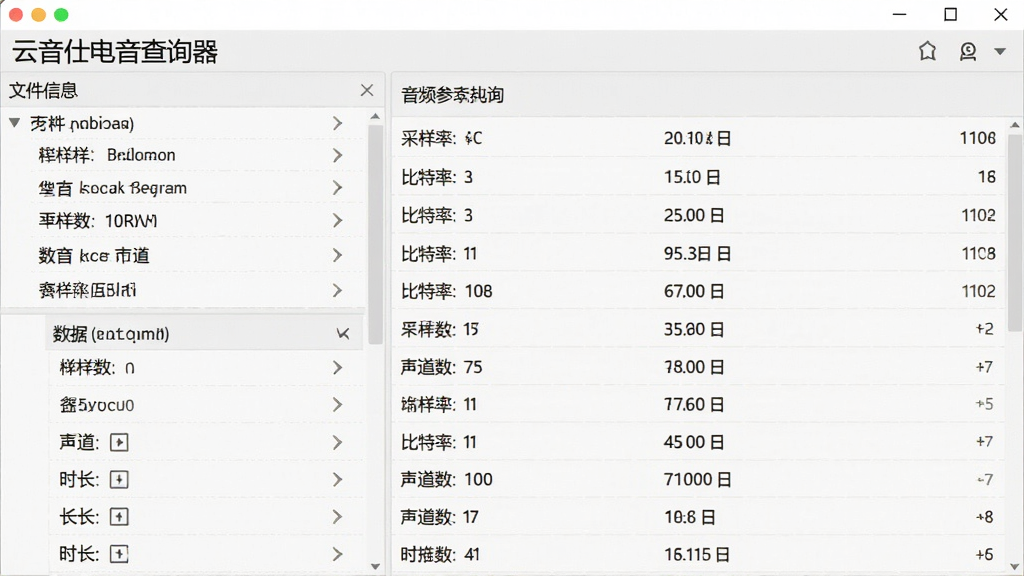Select the 比特率: 108 row label
Screen dimensions: 1024x576
click(447, 291)
